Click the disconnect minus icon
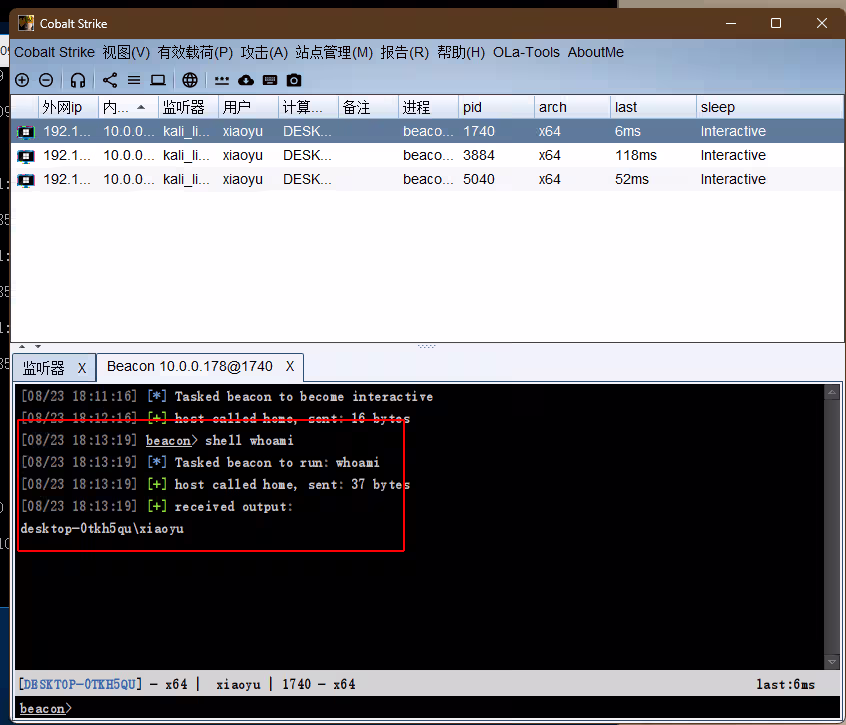846x725 pixels. pos(46,80)
